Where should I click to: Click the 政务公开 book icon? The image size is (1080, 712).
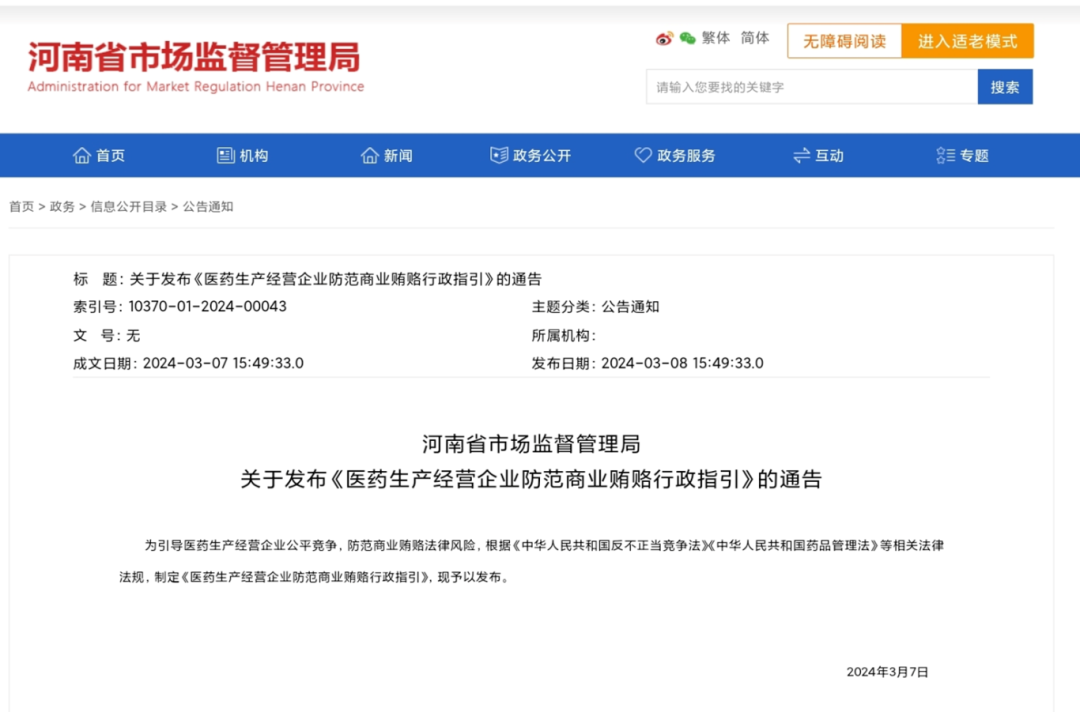point(499,156)
